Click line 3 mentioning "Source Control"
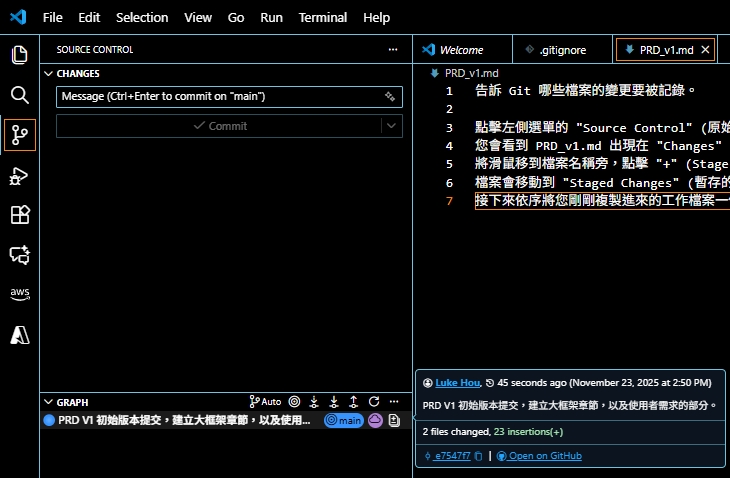The width and height of the screenshot is (730, 478). tap(602, 127)
